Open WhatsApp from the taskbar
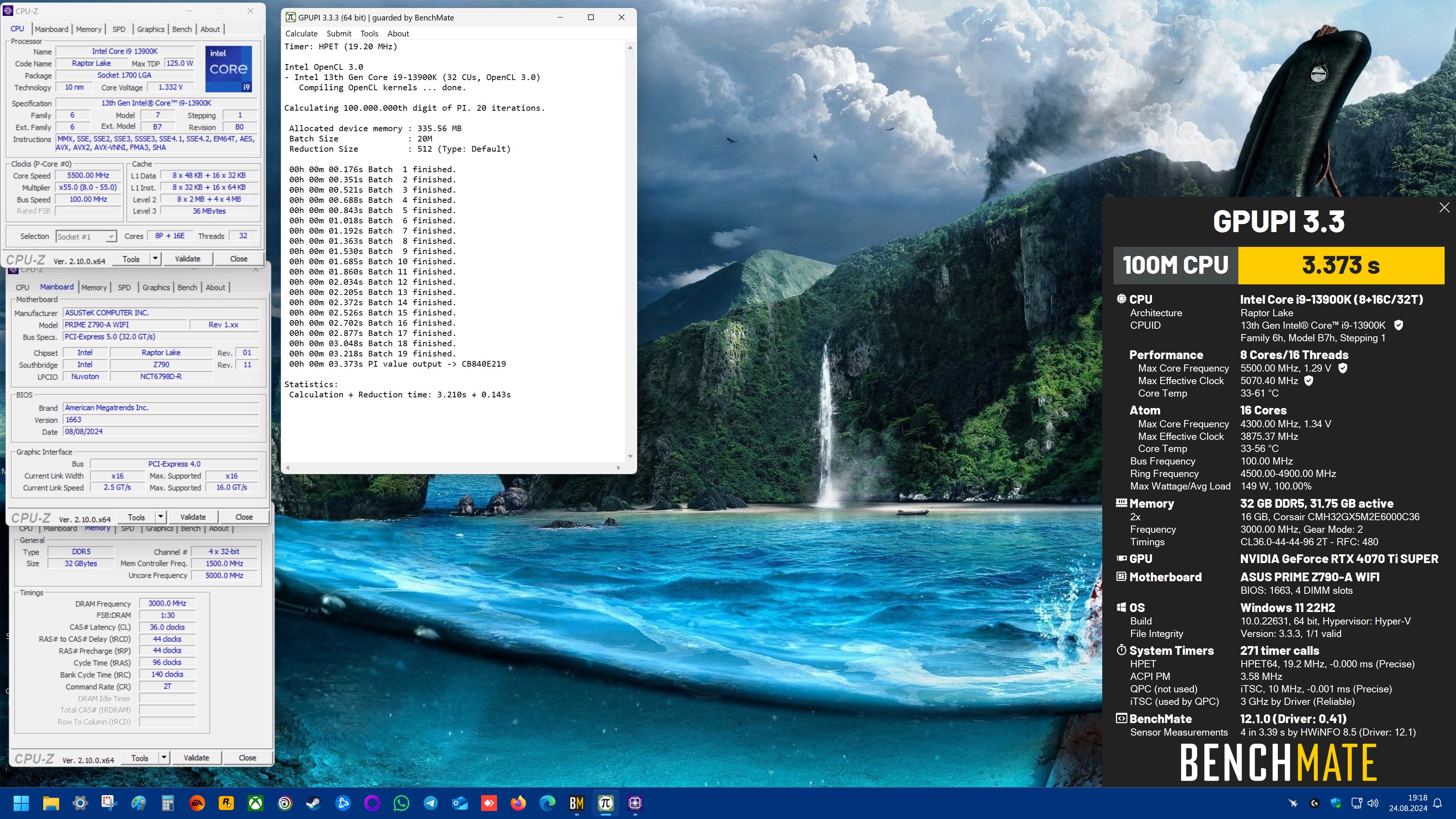The image size is (1456, 819). pyautogui.click(x=401, y=803)
